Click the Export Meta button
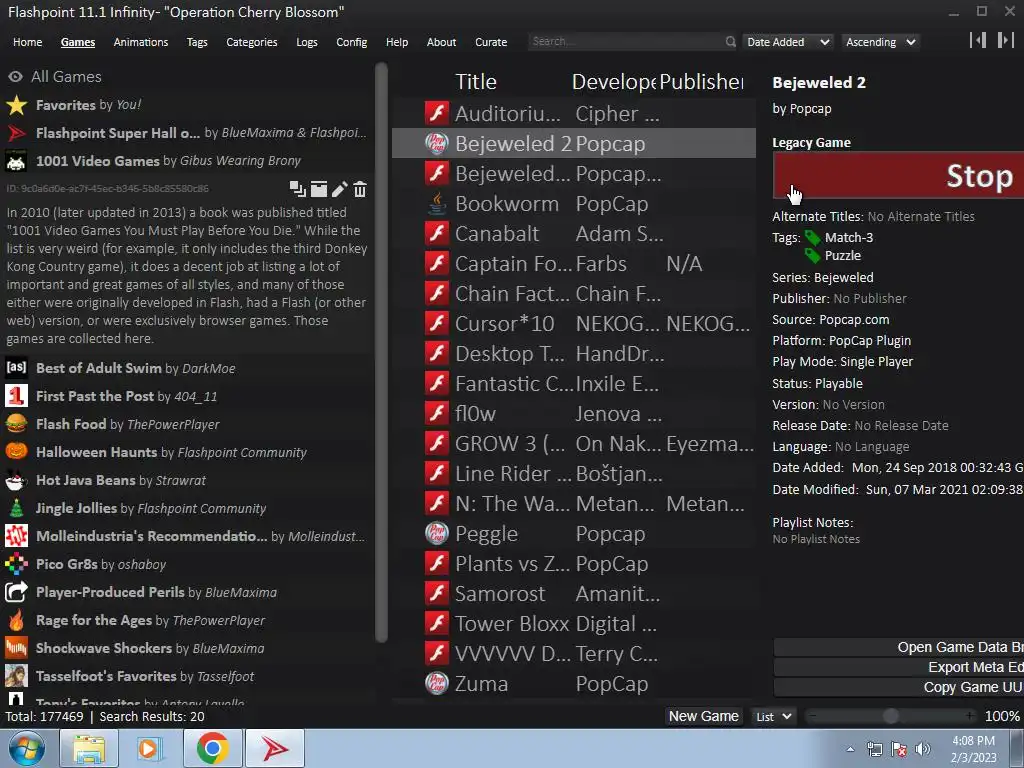 pyautogui.click(x=899, y=667)
